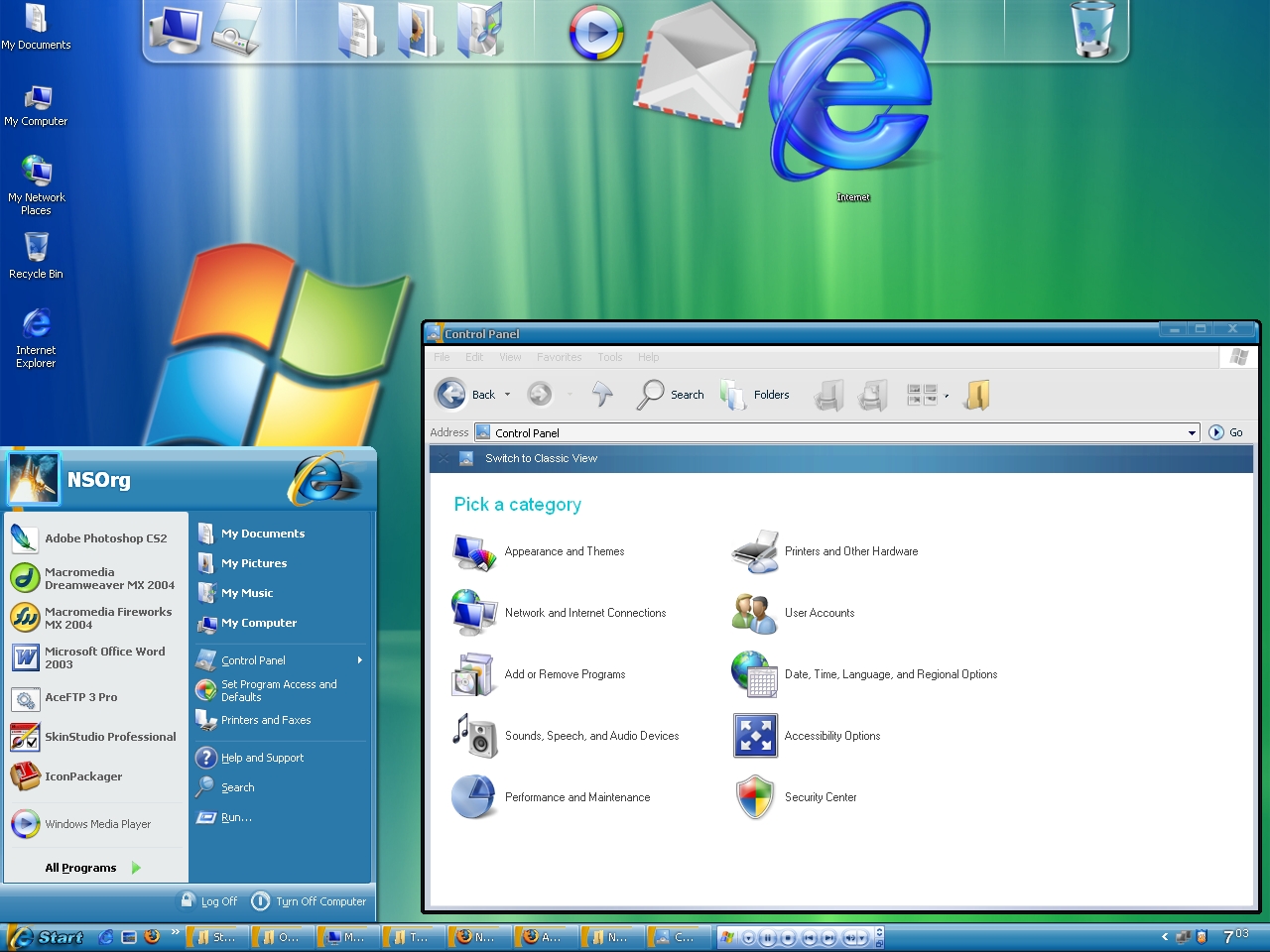Toggle the Folders pane toolbar button

pyautogui.click(x=755, y=395)
